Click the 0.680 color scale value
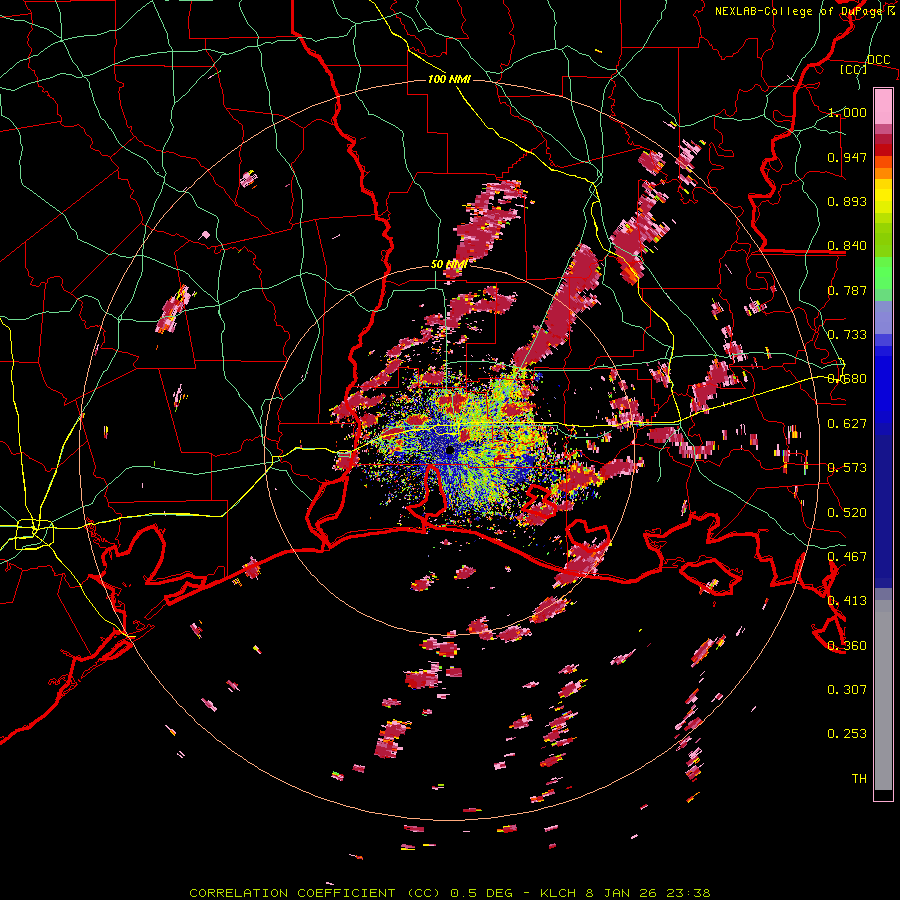This screenshot has height=900, width=900. click(x=847, y=379)
